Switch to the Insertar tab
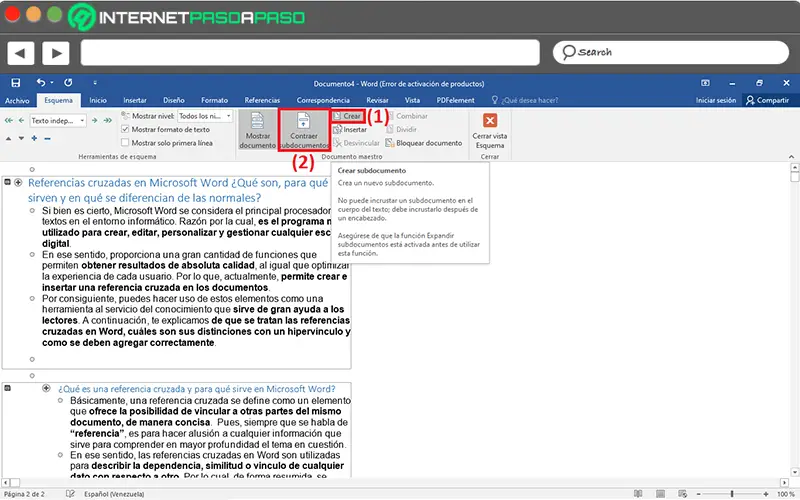The height and width of the screenshot is (500, 800). pos(135,100)
